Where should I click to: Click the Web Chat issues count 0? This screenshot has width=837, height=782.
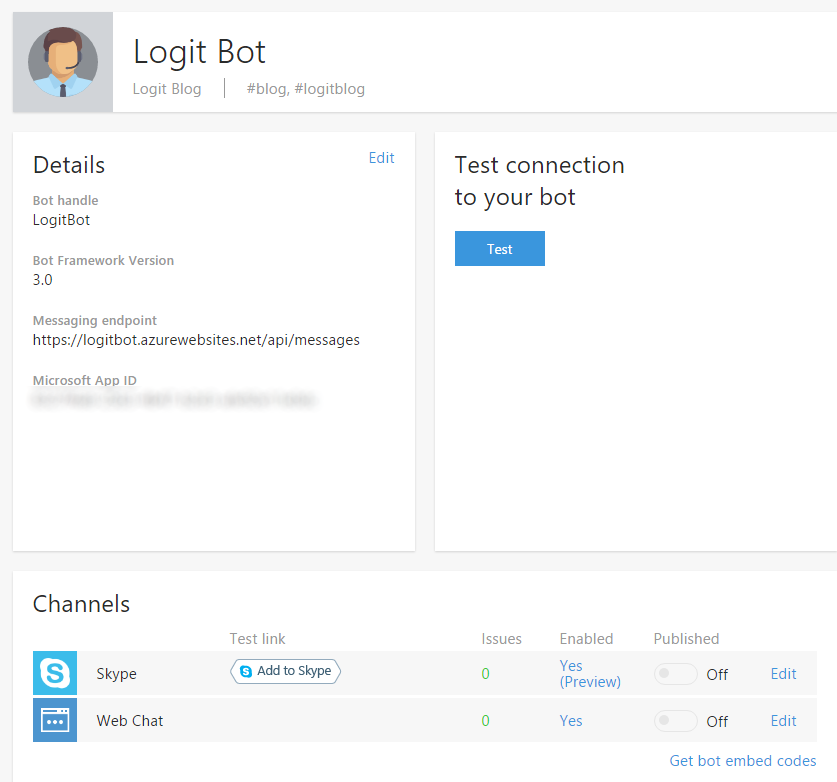click(x=485, y=721)
